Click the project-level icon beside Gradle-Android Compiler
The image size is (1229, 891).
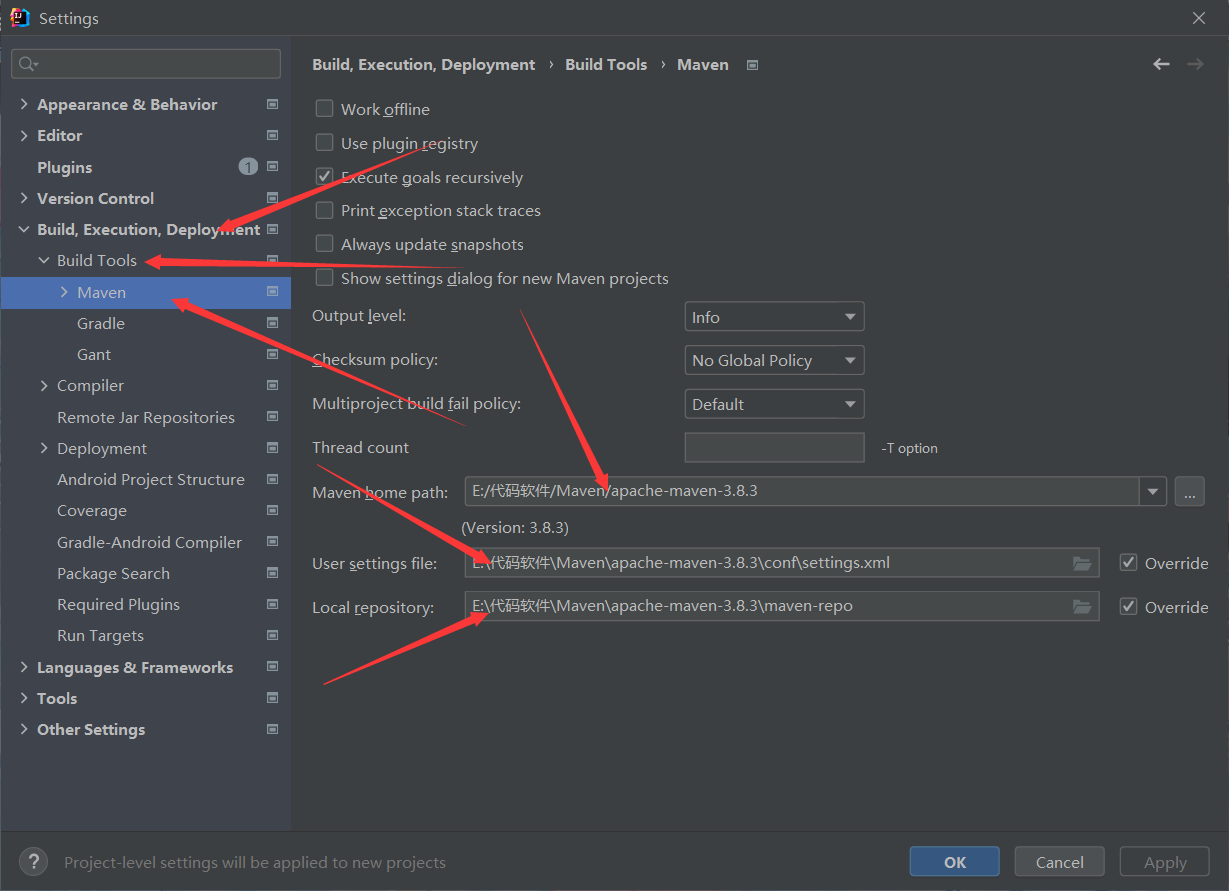(272, 542)
